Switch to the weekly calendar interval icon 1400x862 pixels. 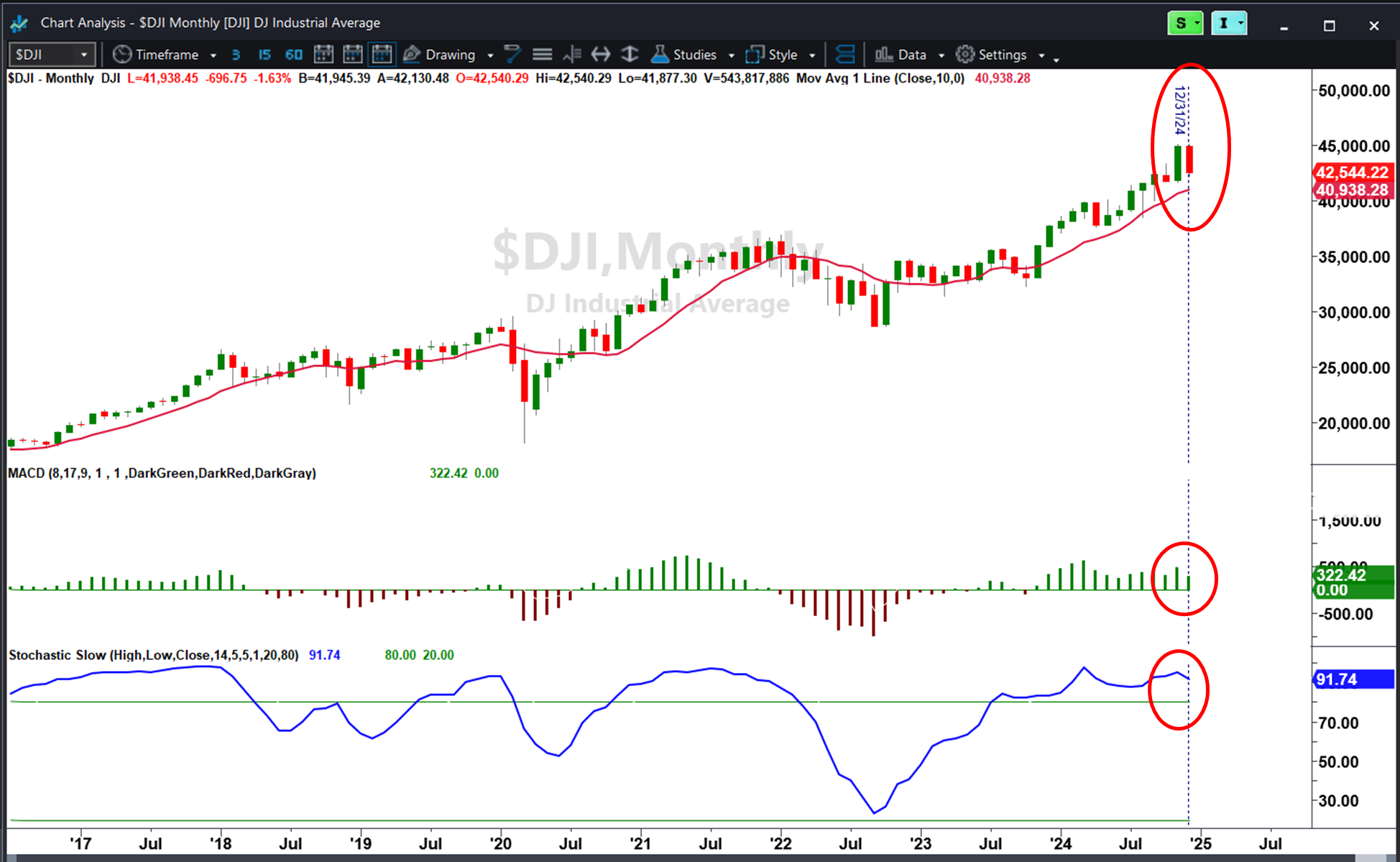(x=353, y=55)
